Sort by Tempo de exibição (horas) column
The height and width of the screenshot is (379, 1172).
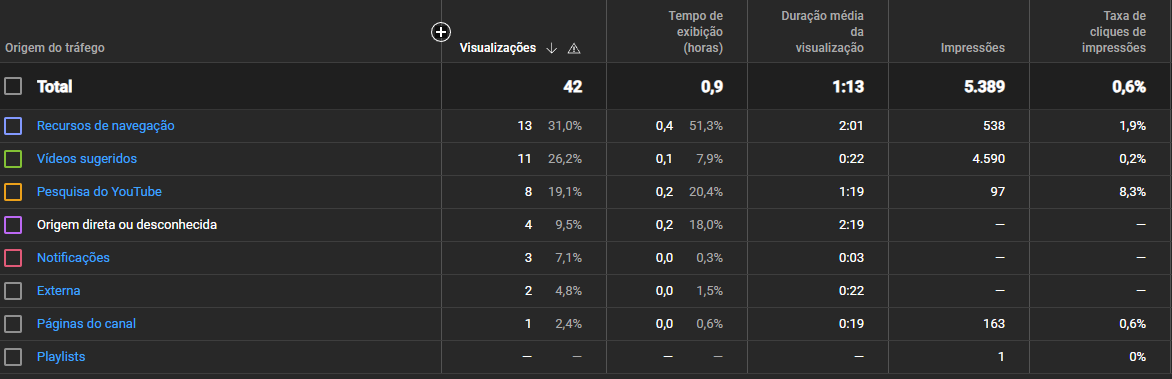click(x=696, y=31)
